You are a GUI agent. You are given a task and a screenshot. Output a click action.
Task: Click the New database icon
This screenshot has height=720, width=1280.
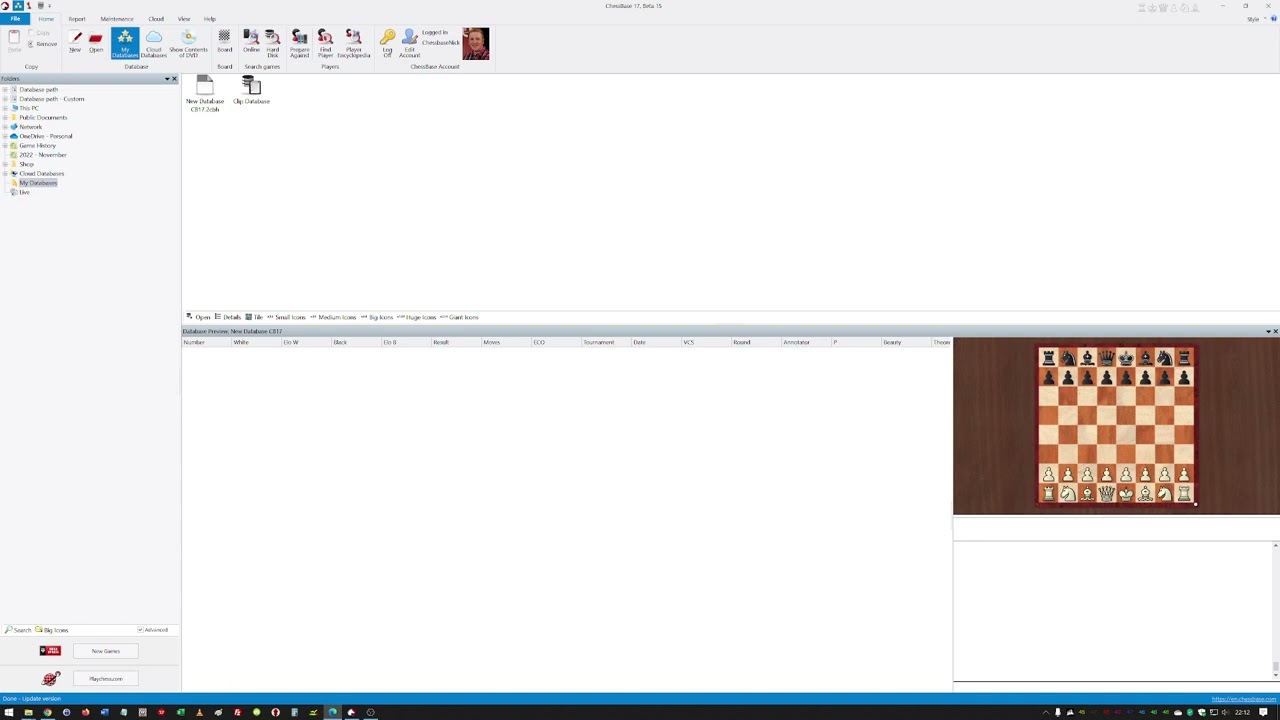[x=75, y=41]
